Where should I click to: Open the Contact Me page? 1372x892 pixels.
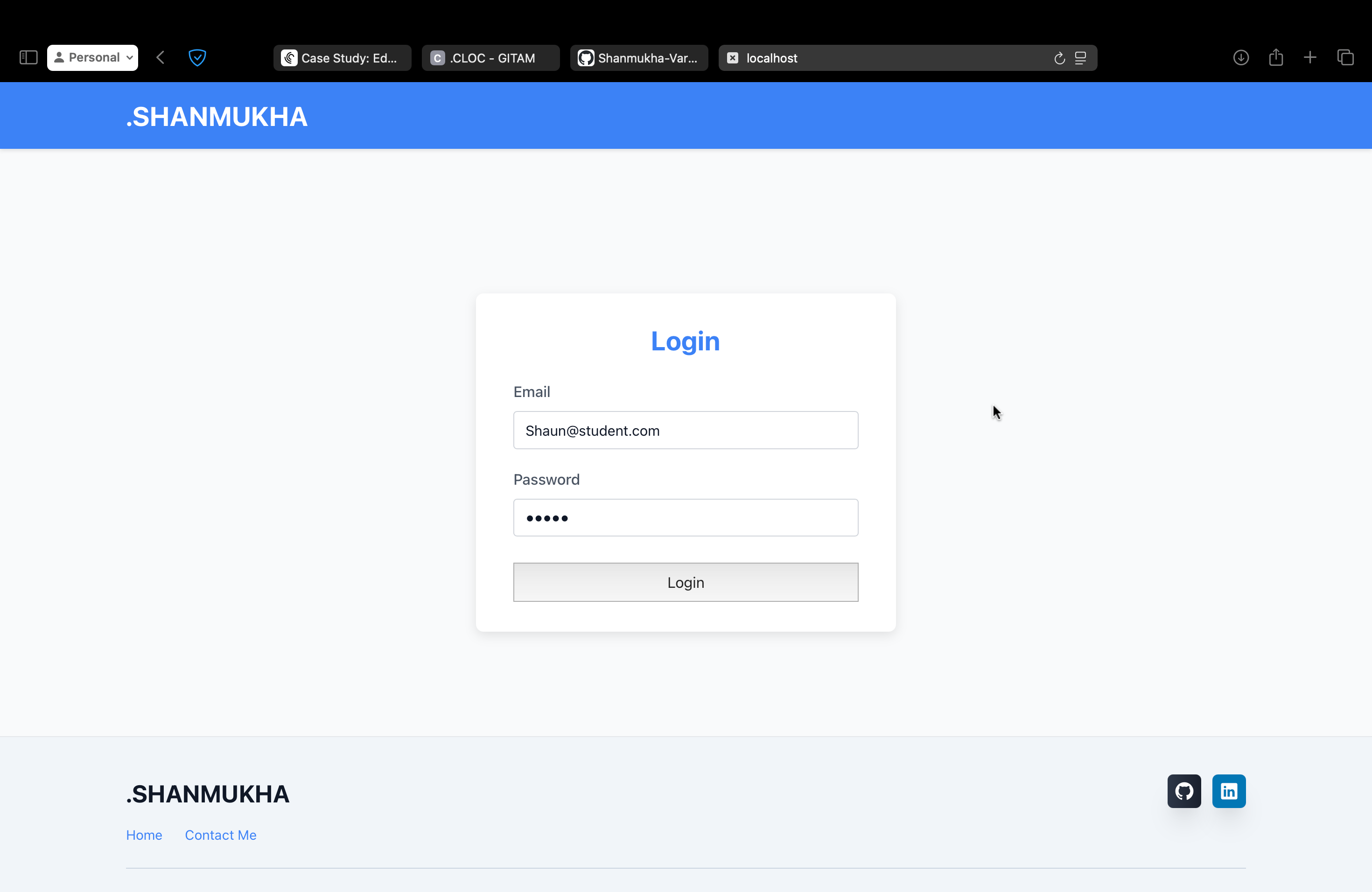pos(220,834)
